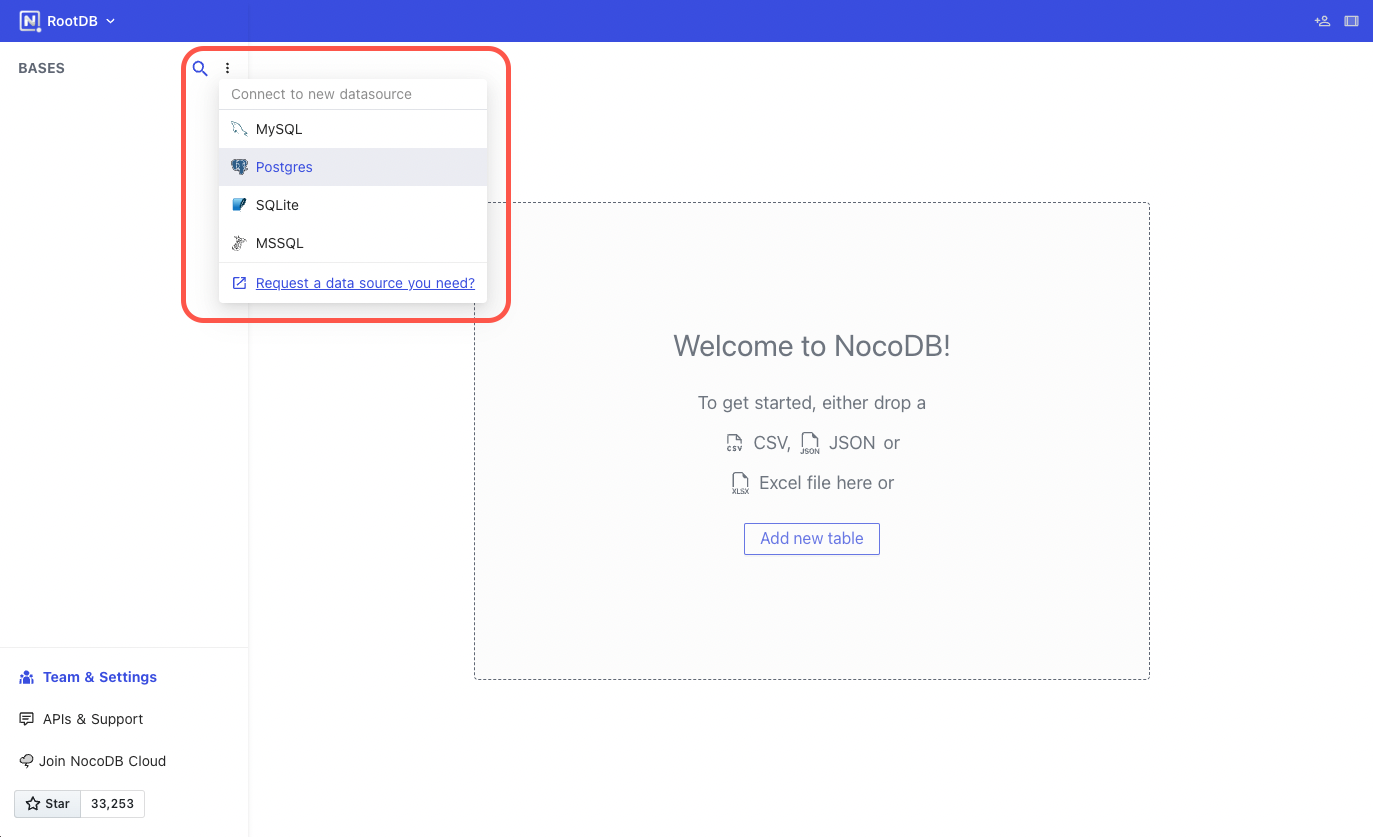This screenshot has height=837, width=1373.
Task: Click the Join NocoDB Cloud icon
Action: point(27,761)
